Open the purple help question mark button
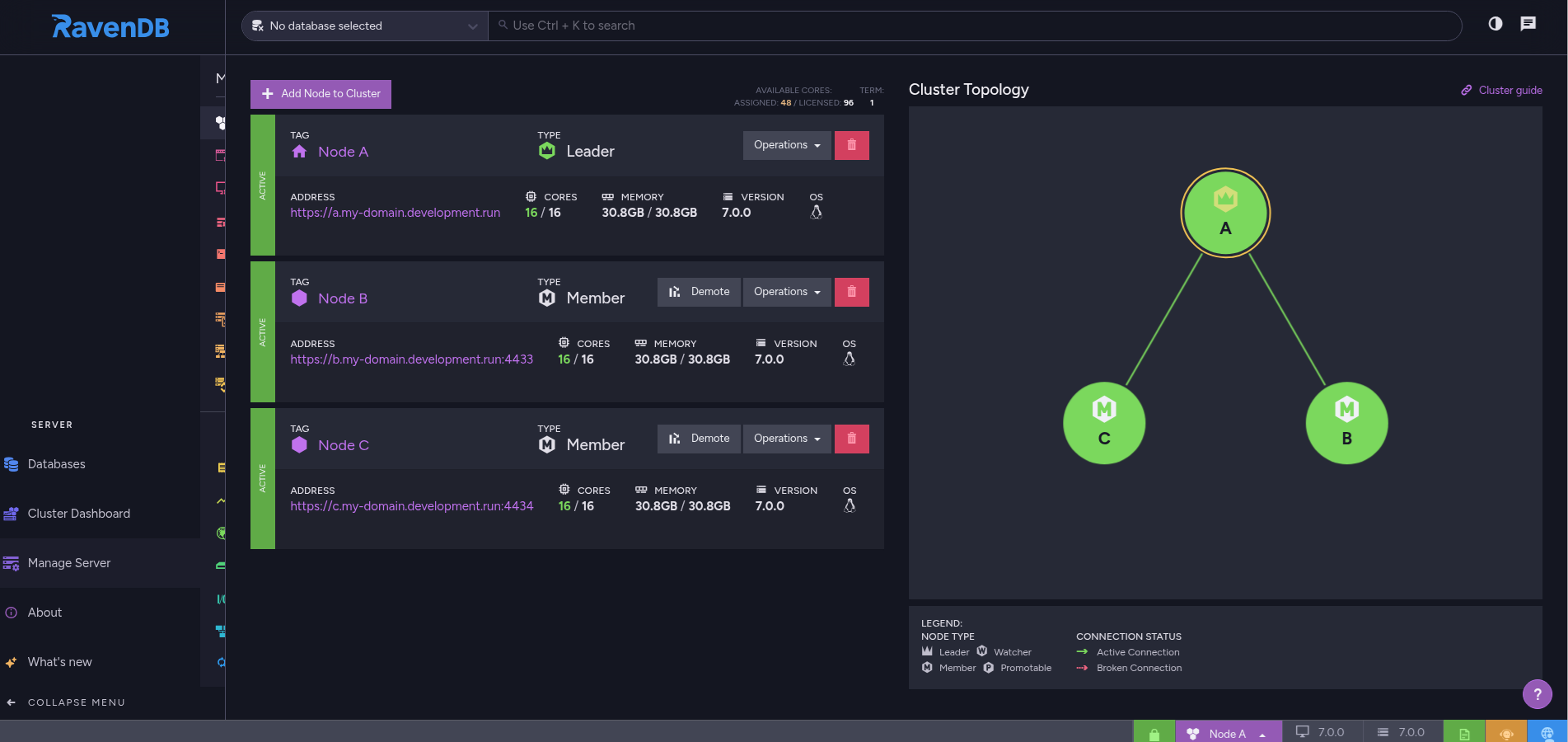This screenshot has width=1568, height=742. [x=1538, y=694]
